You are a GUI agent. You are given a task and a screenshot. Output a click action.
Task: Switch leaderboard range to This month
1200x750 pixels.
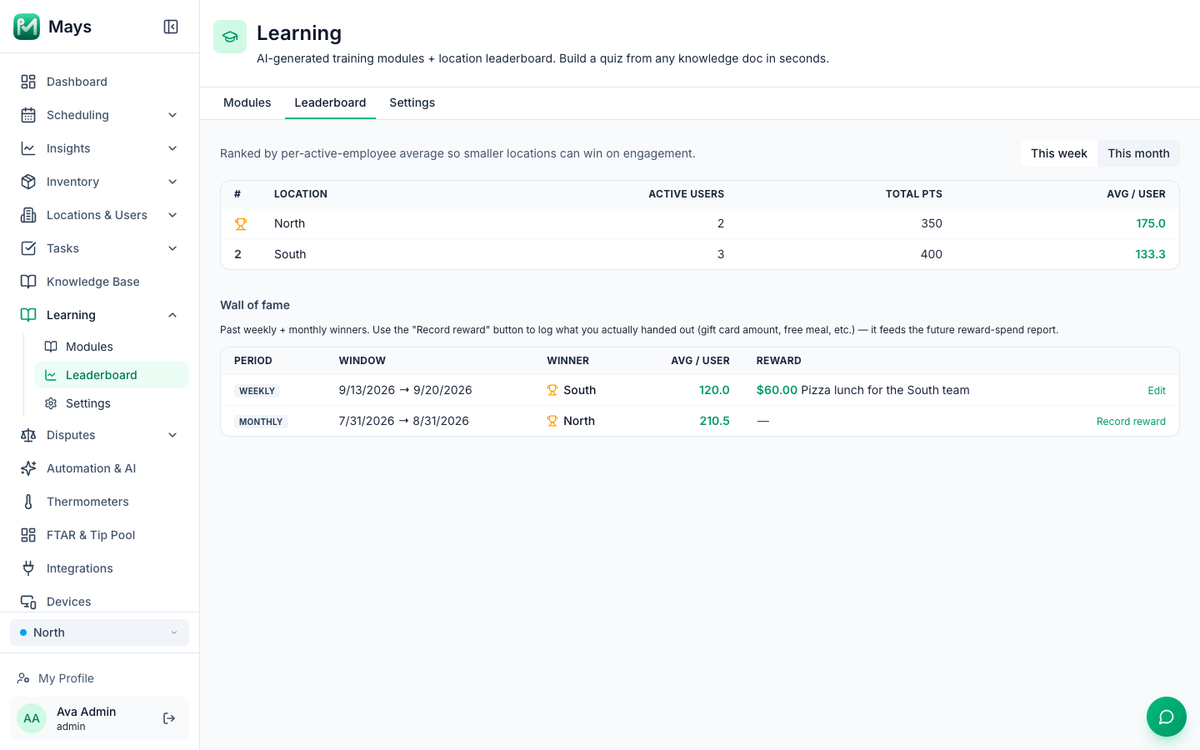click(x=1138, y=153)
